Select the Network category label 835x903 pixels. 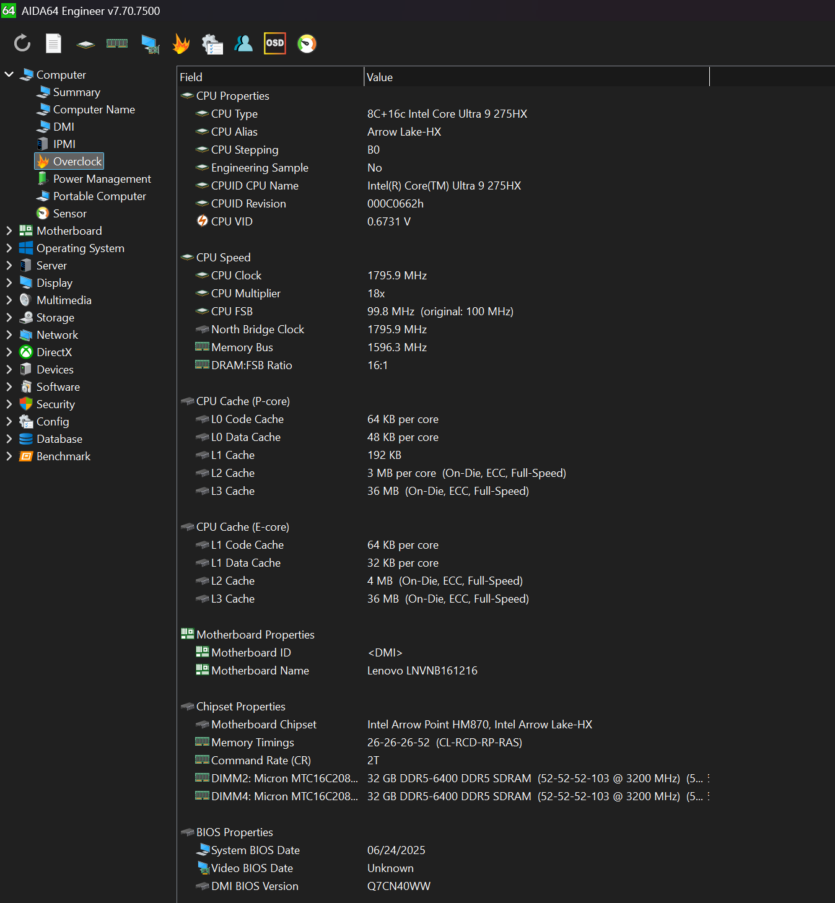point(57,335)
